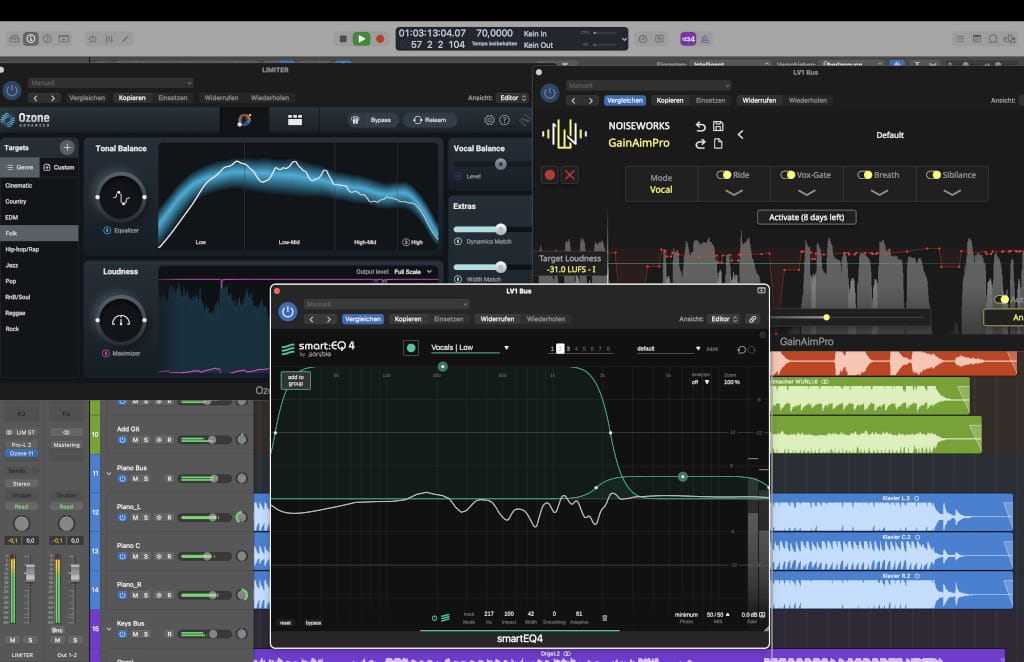Click the stop button in the transport
The width and height of the screenshot is (1024, 662).
click(342, 39)
